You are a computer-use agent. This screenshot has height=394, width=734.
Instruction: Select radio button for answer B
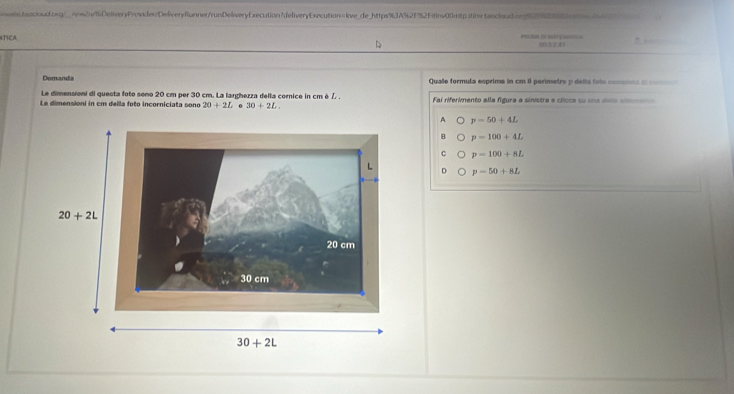[x=461, y=137]
